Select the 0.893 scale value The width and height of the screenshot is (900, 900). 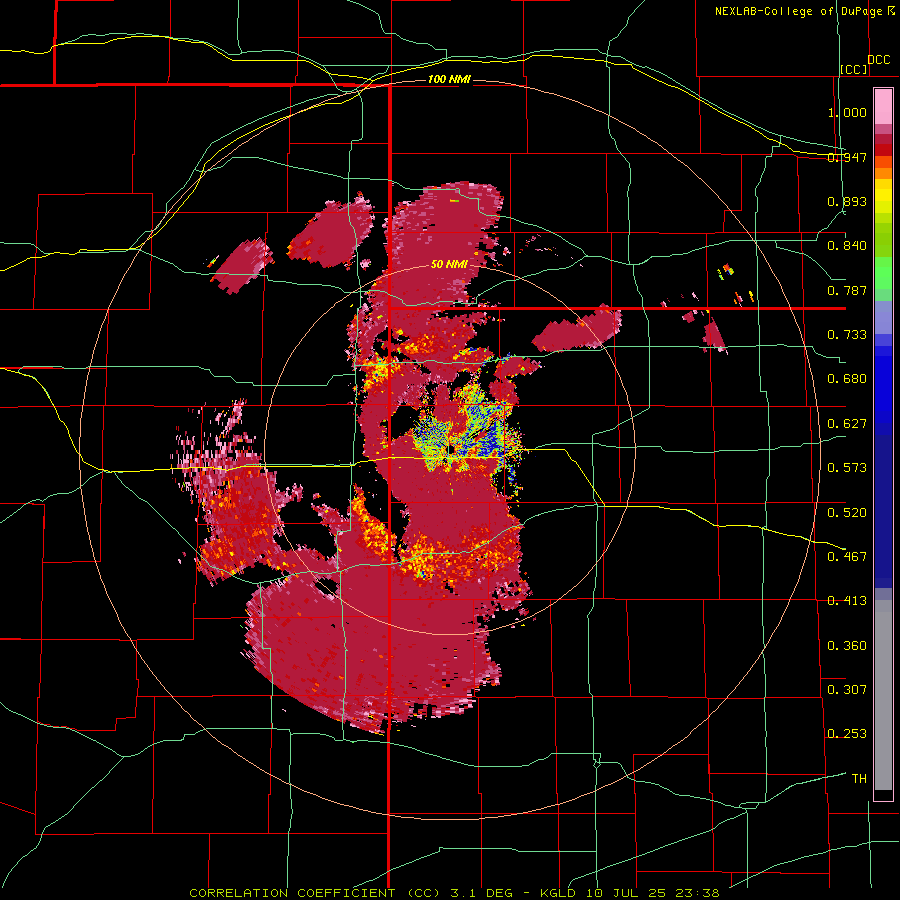847,201
